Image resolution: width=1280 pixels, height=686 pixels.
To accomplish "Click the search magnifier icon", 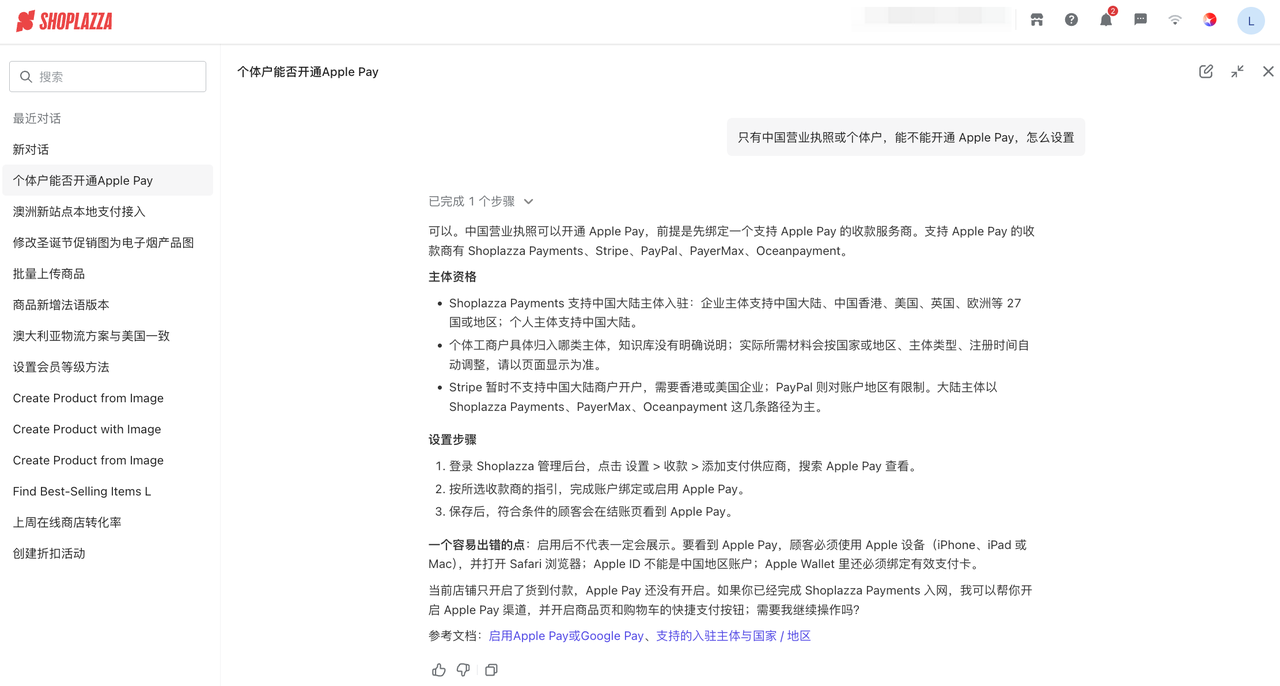I will pyautogui.click(x=26, y=77).
